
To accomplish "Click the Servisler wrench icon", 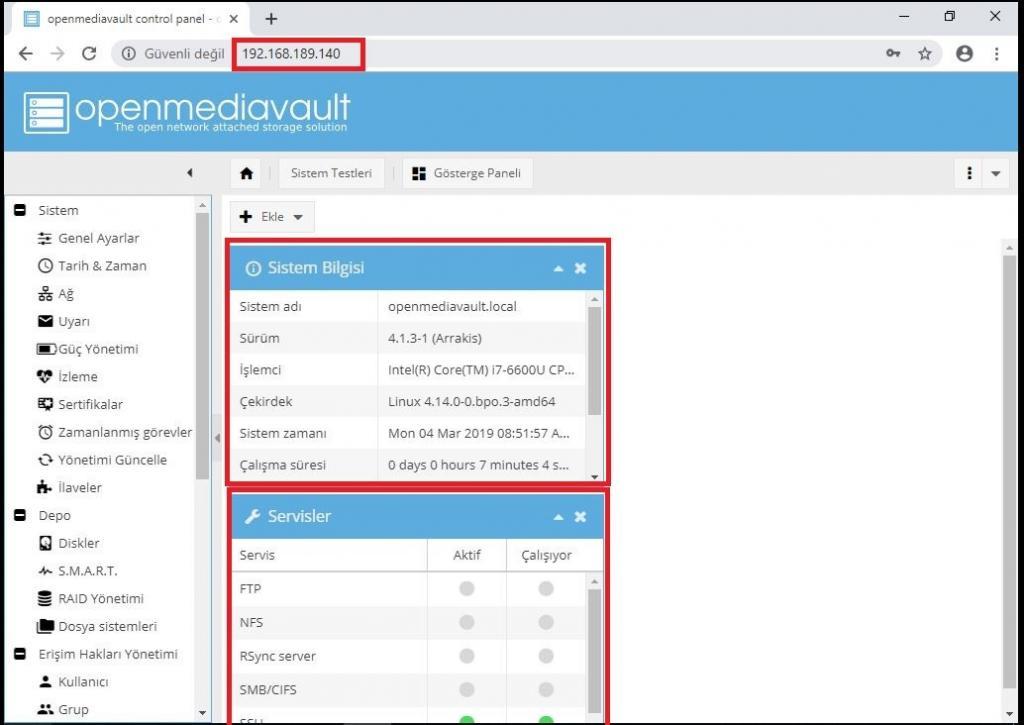I will tap(253, 517).
